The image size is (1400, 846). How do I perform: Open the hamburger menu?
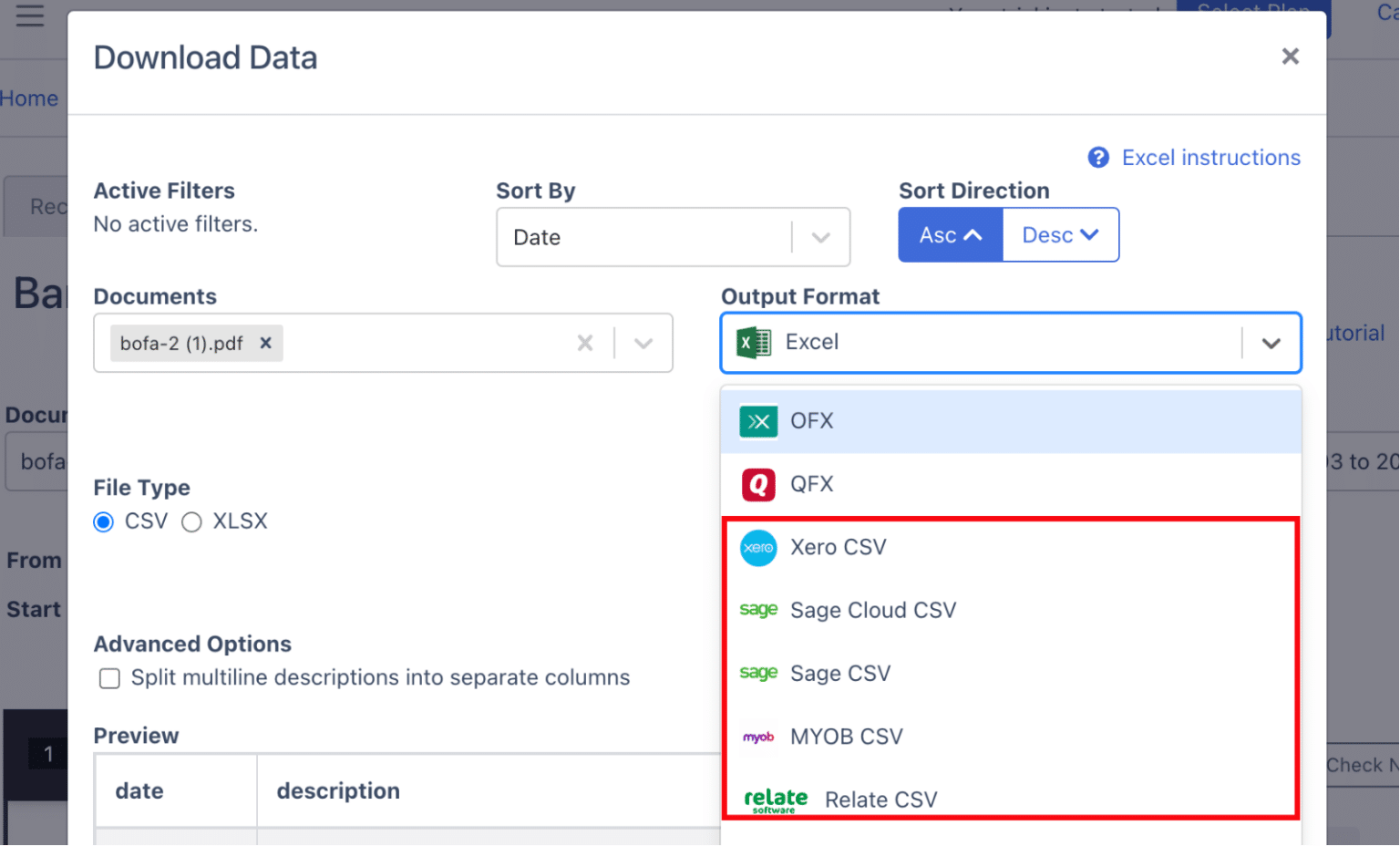(x=31, y=15)
